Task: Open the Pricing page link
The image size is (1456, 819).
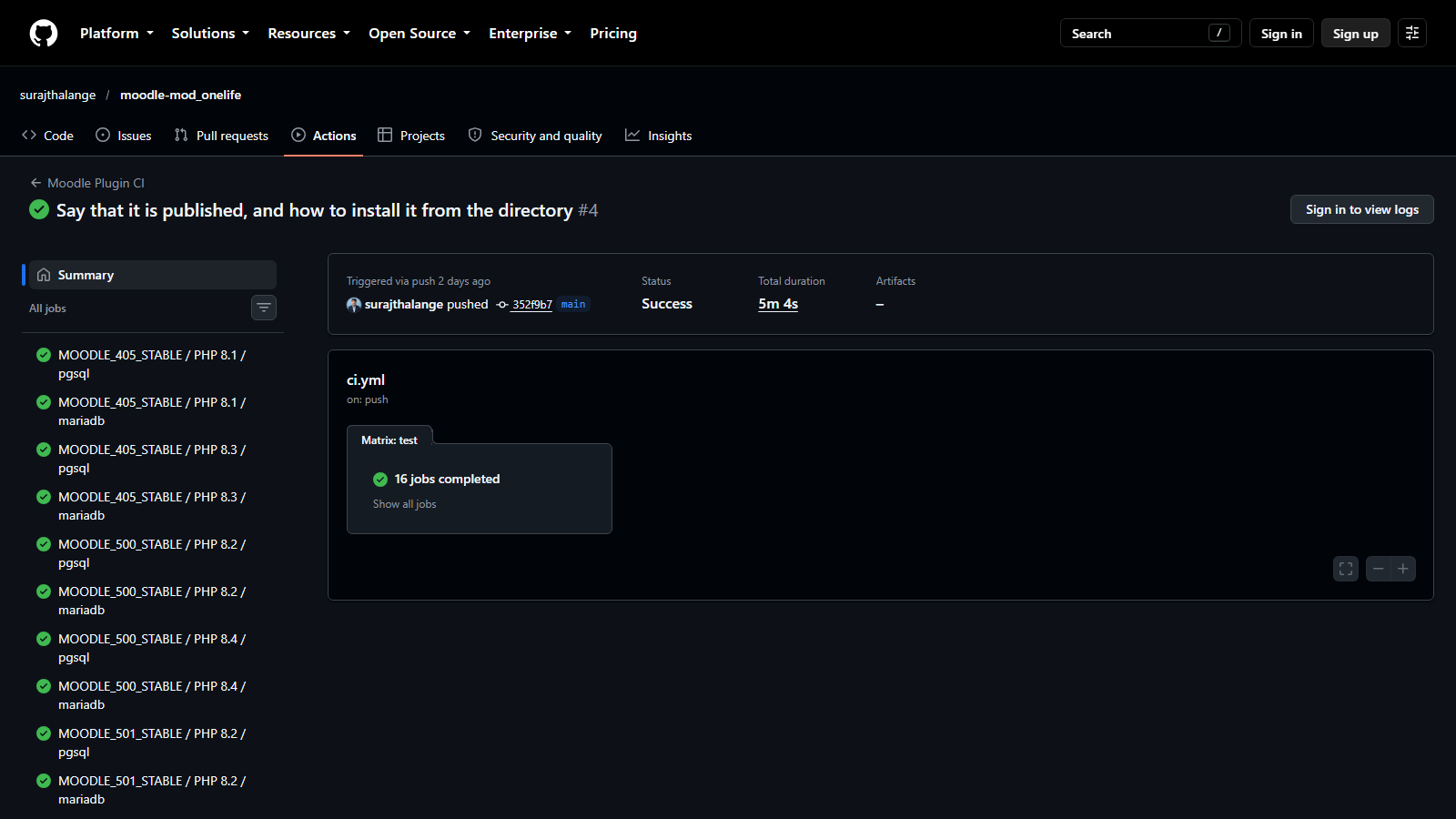Action: click(613, 34)
